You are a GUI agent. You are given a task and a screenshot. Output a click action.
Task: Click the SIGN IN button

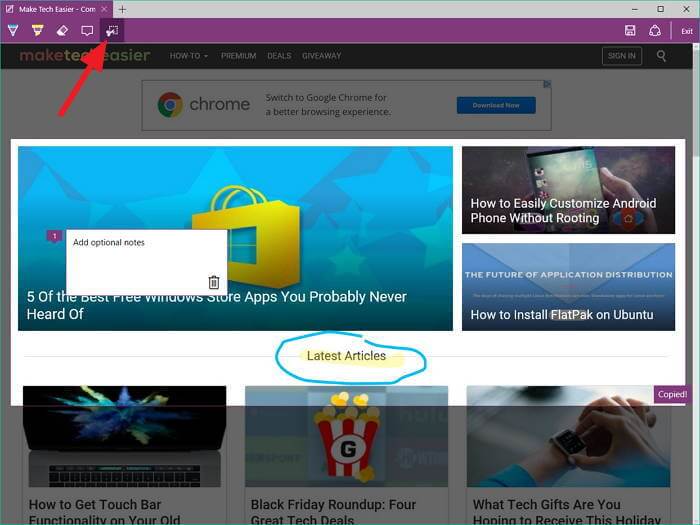tap(621, 56)
